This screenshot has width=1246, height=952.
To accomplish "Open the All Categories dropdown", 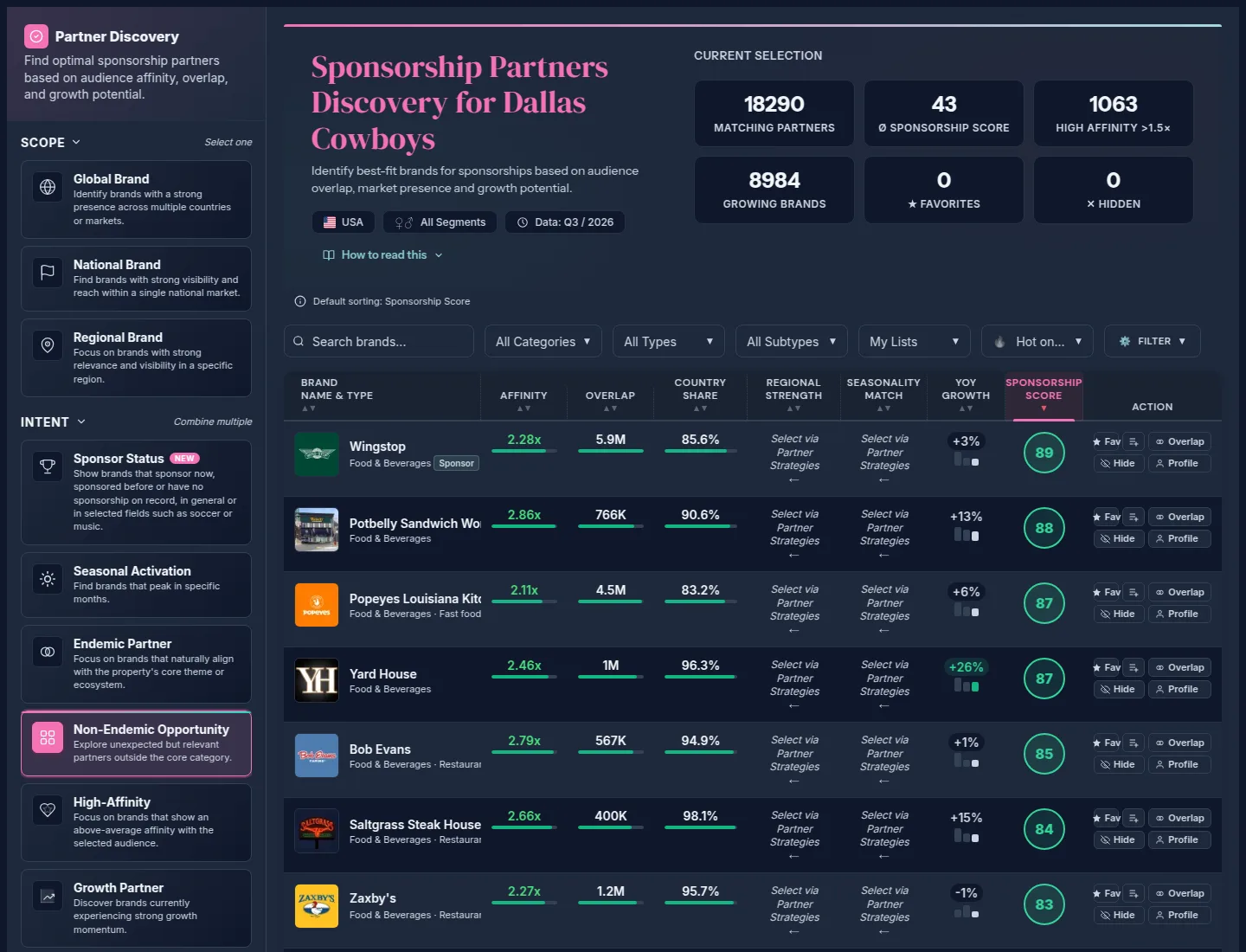I will (x=543, y=341).
